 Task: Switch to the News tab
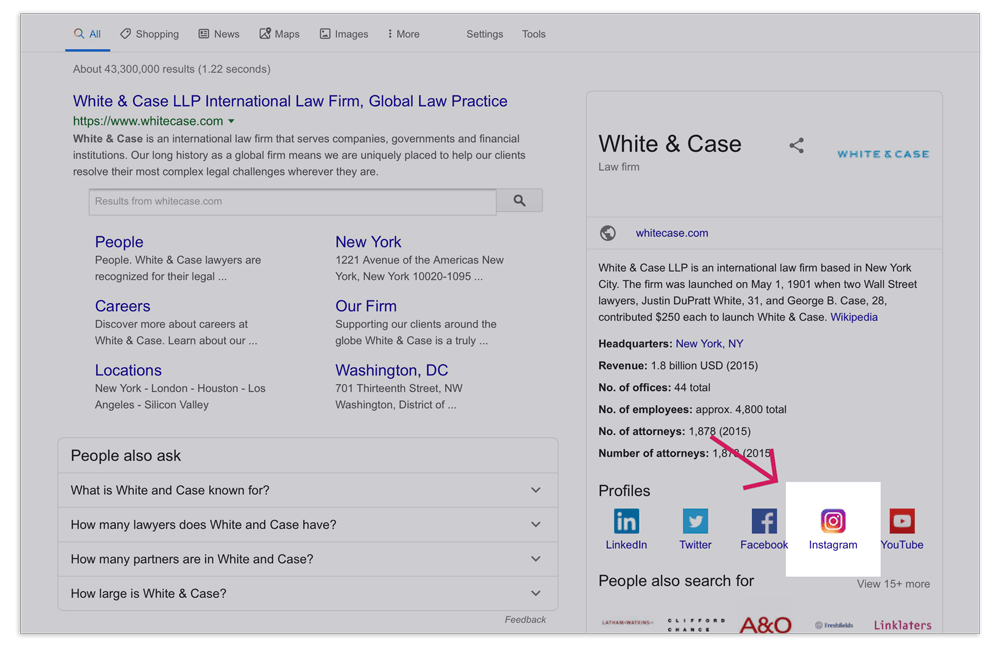[x=219, y=34]
